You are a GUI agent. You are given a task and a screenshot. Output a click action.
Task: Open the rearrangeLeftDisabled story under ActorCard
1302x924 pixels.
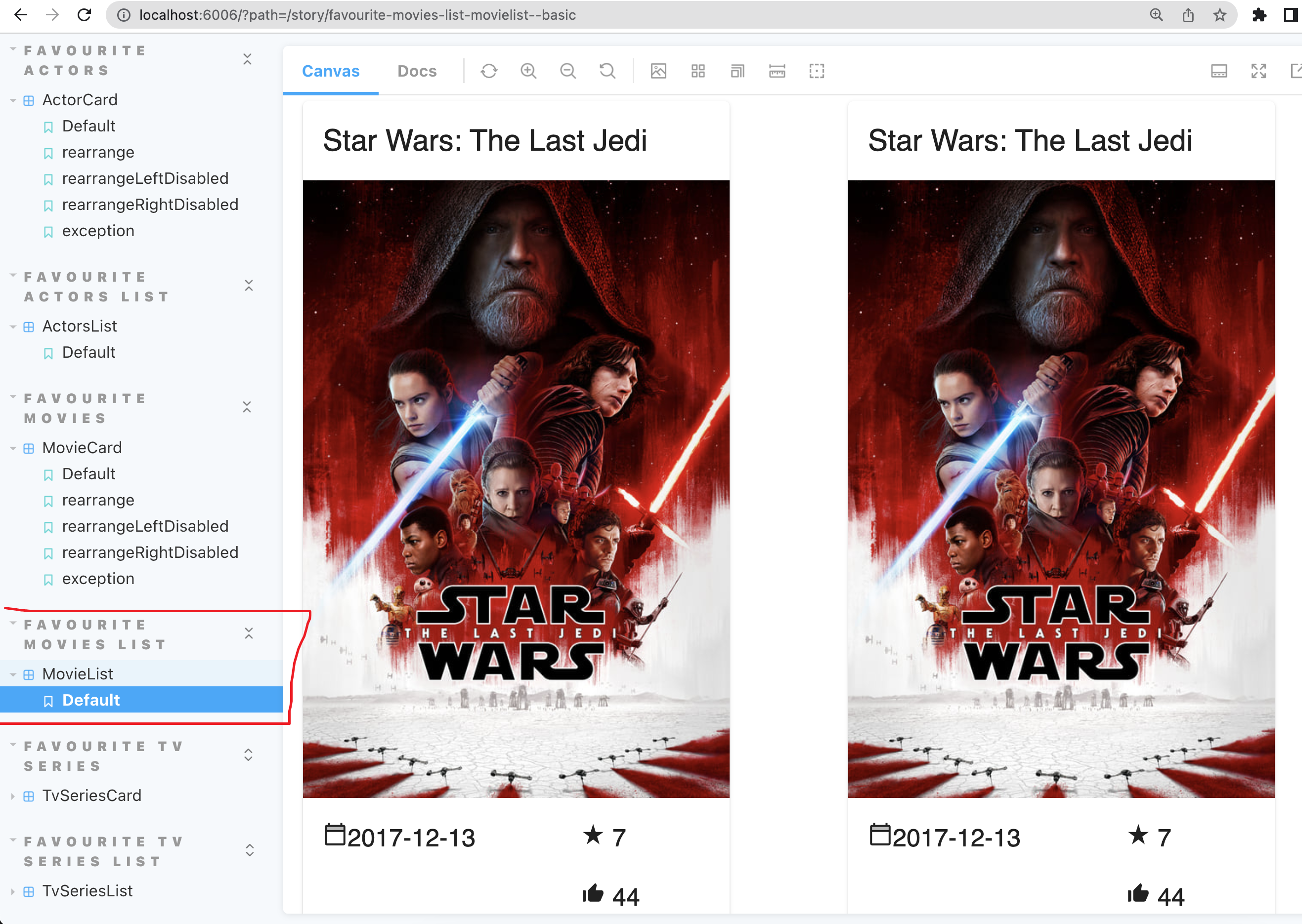[x=144, y=179]
